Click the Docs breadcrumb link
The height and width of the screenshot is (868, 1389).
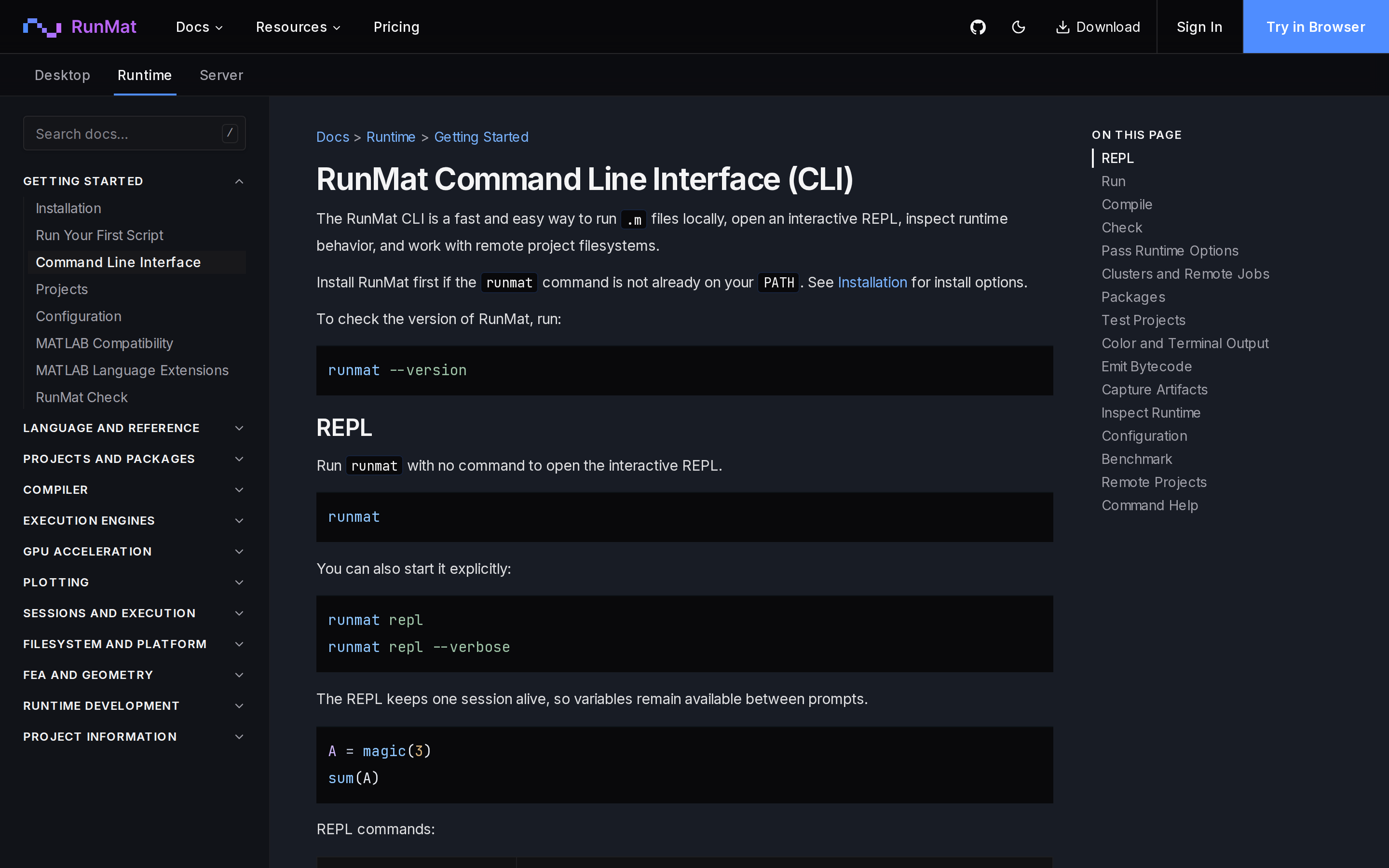pyautogui.click(x=332, y=137)
